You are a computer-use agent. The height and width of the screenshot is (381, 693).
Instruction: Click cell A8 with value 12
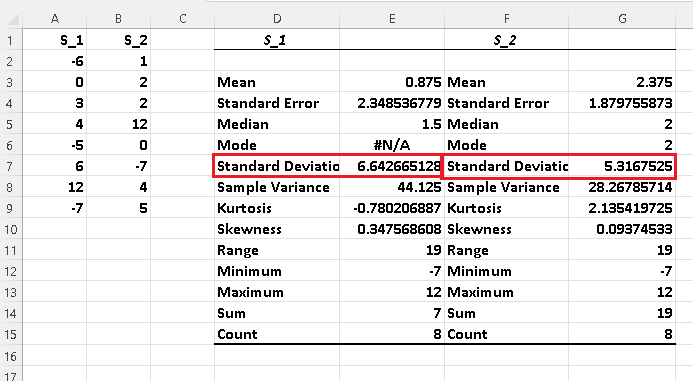point(55,187)
